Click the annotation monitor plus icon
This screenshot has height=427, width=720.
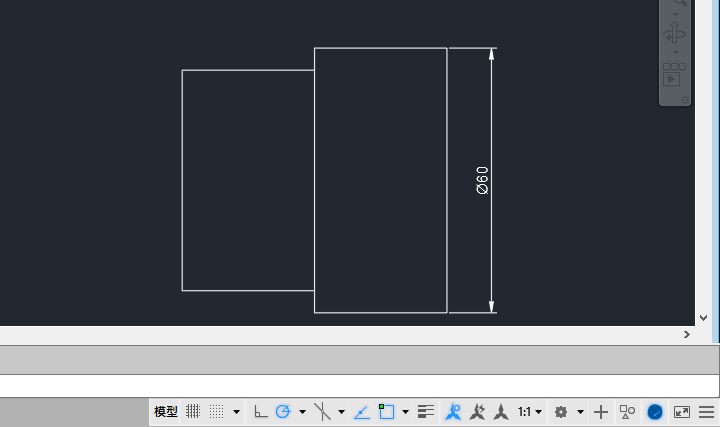point(601,412)
